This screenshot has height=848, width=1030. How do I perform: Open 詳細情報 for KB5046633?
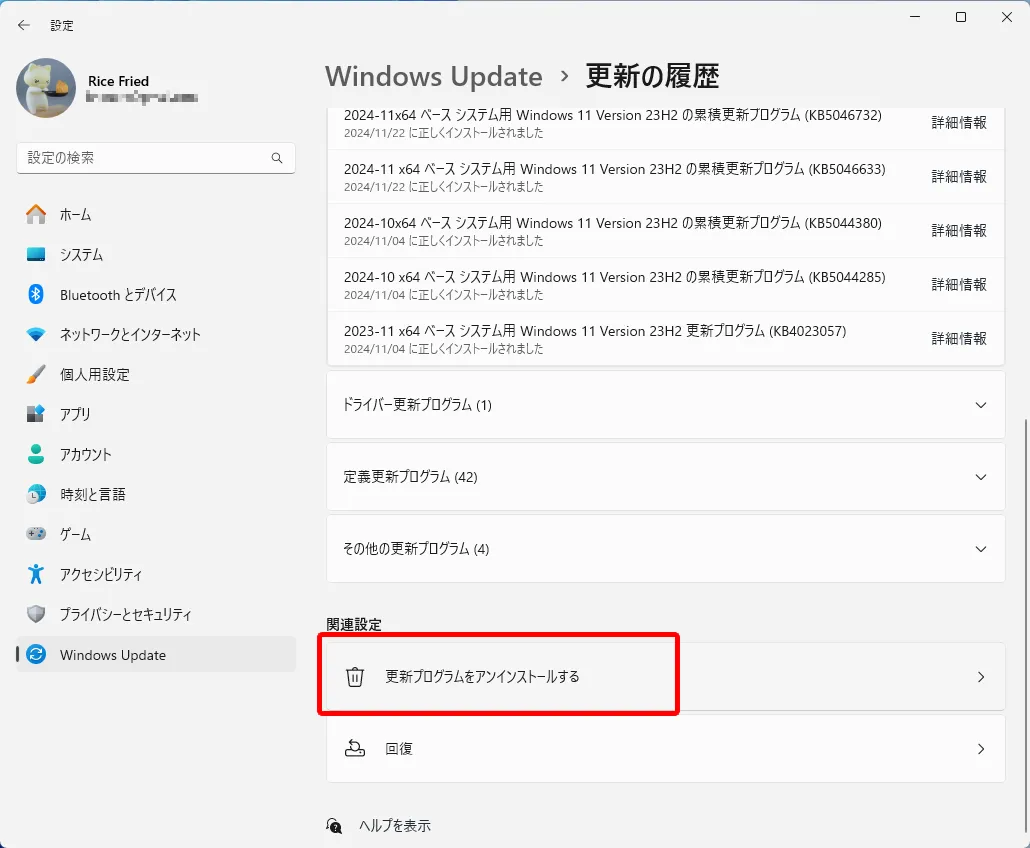[959, 176]
